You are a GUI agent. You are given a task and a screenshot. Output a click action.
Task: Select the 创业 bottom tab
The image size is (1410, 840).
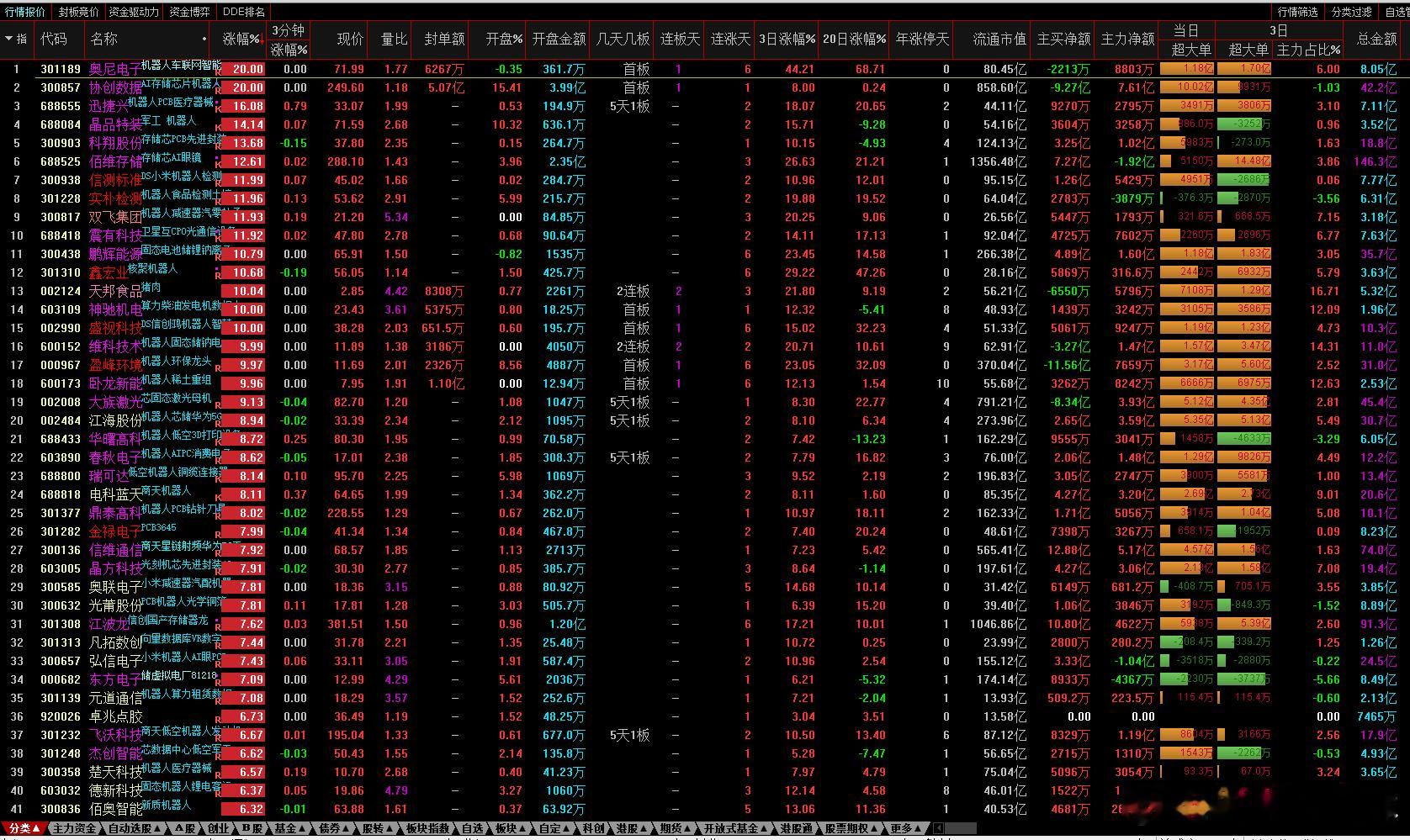pos(219,828)
